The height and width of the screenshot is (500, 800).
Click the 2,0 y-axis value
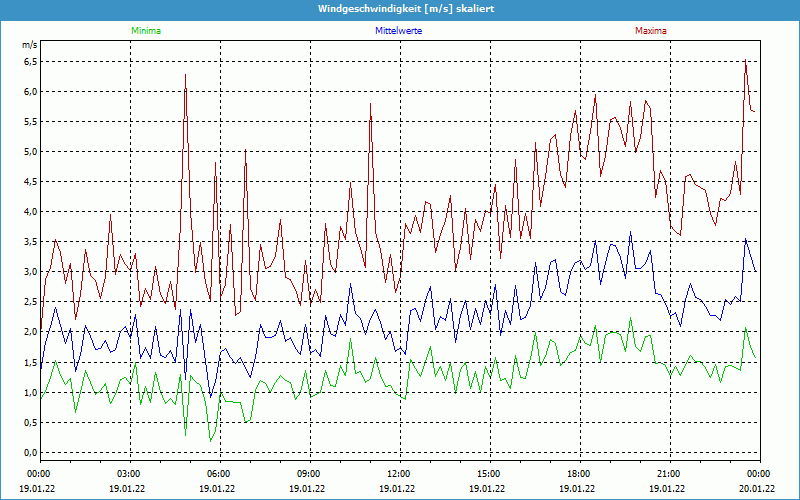coord(30,332)
